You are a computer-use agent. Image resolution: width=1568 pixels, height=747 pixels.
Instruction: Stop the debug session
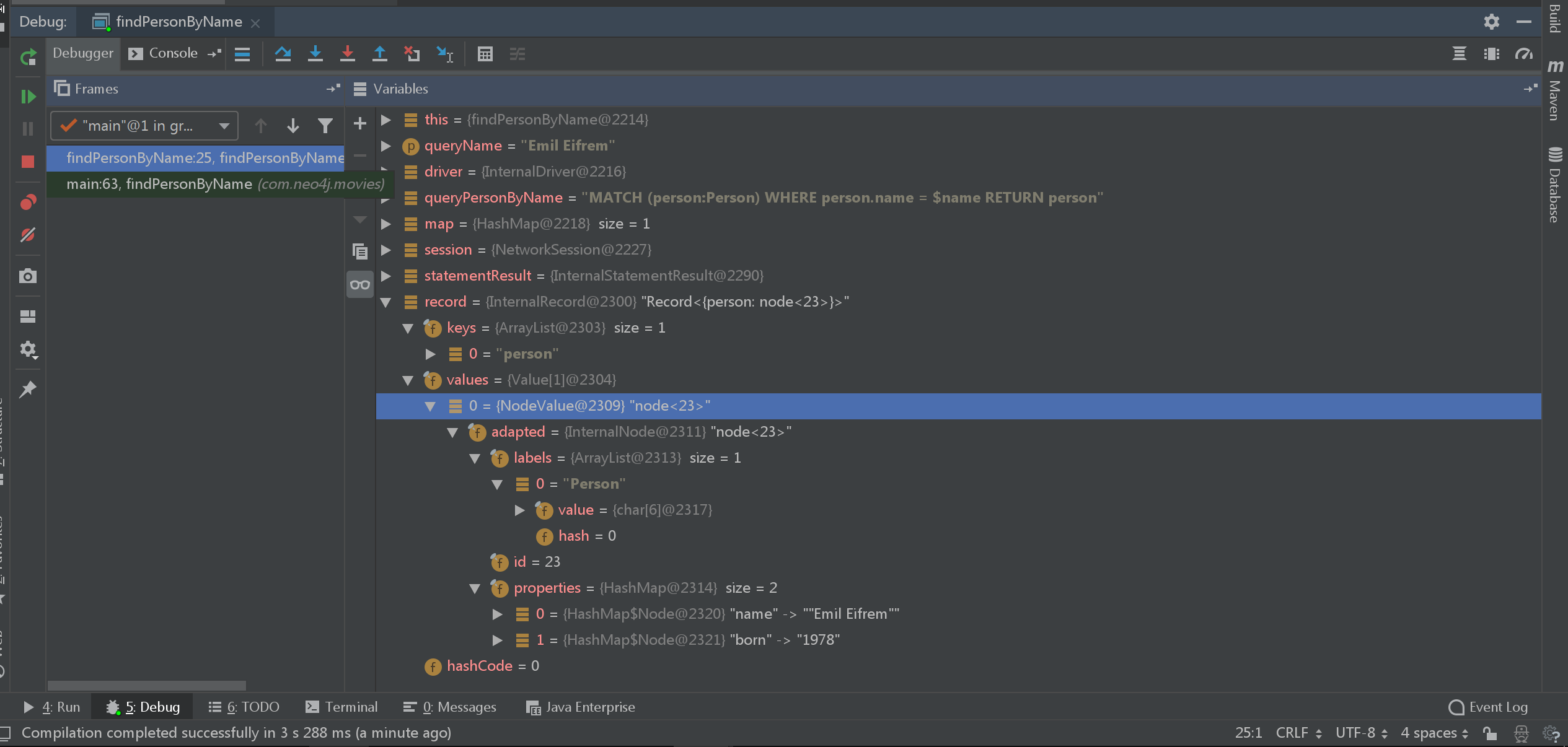[28, 162]
